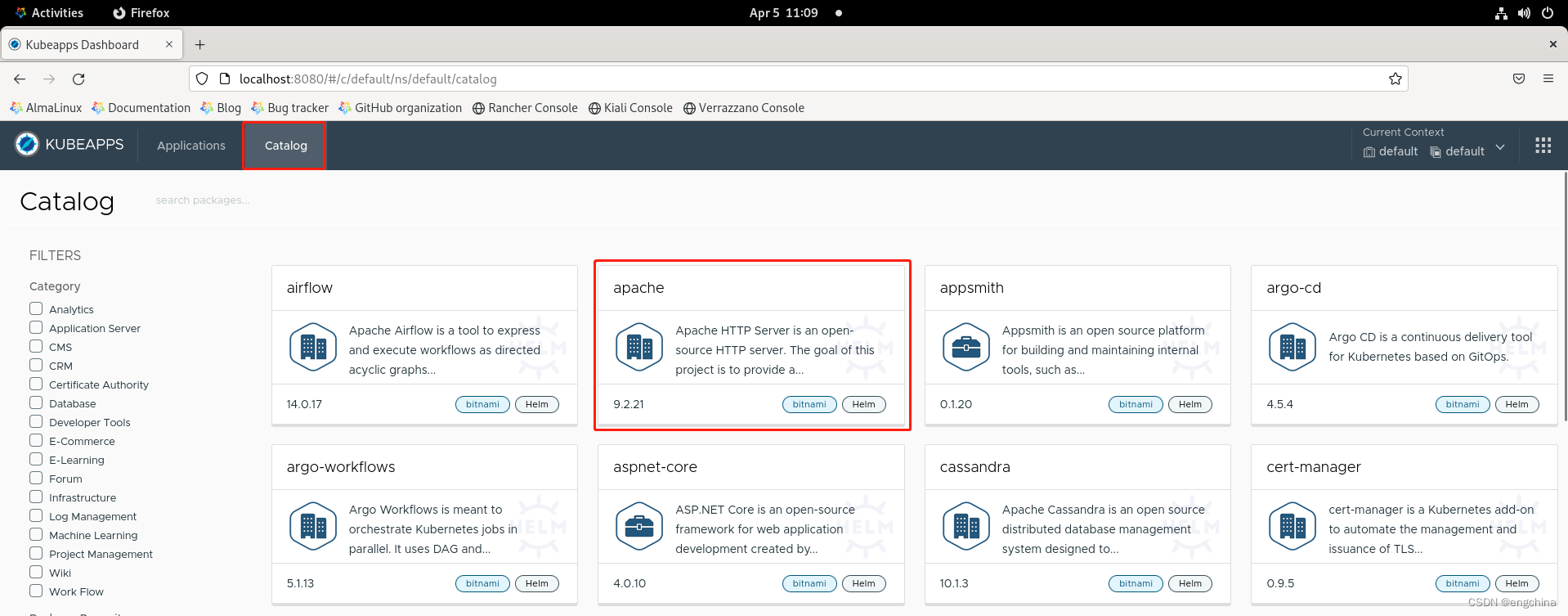
Task: Open the Documentation bookmark
Action: tap(141, 108)
